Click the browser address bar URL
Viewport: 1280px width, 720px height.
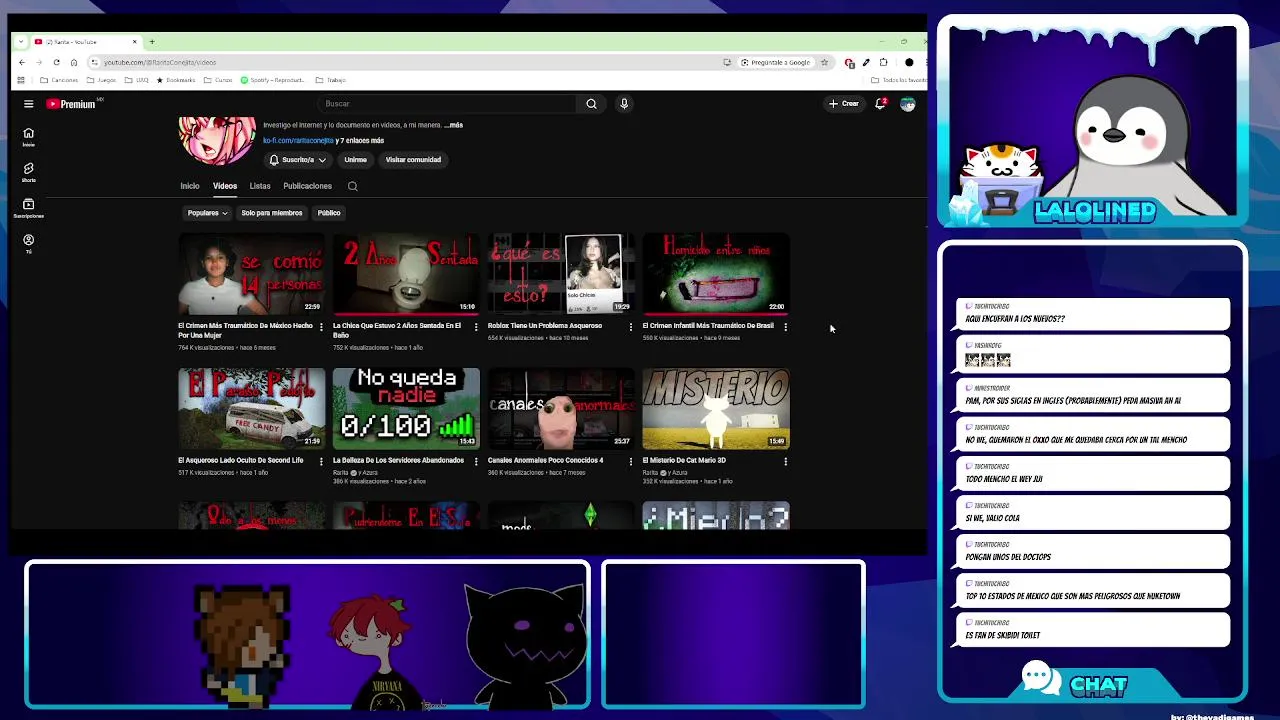click(159, 62)
